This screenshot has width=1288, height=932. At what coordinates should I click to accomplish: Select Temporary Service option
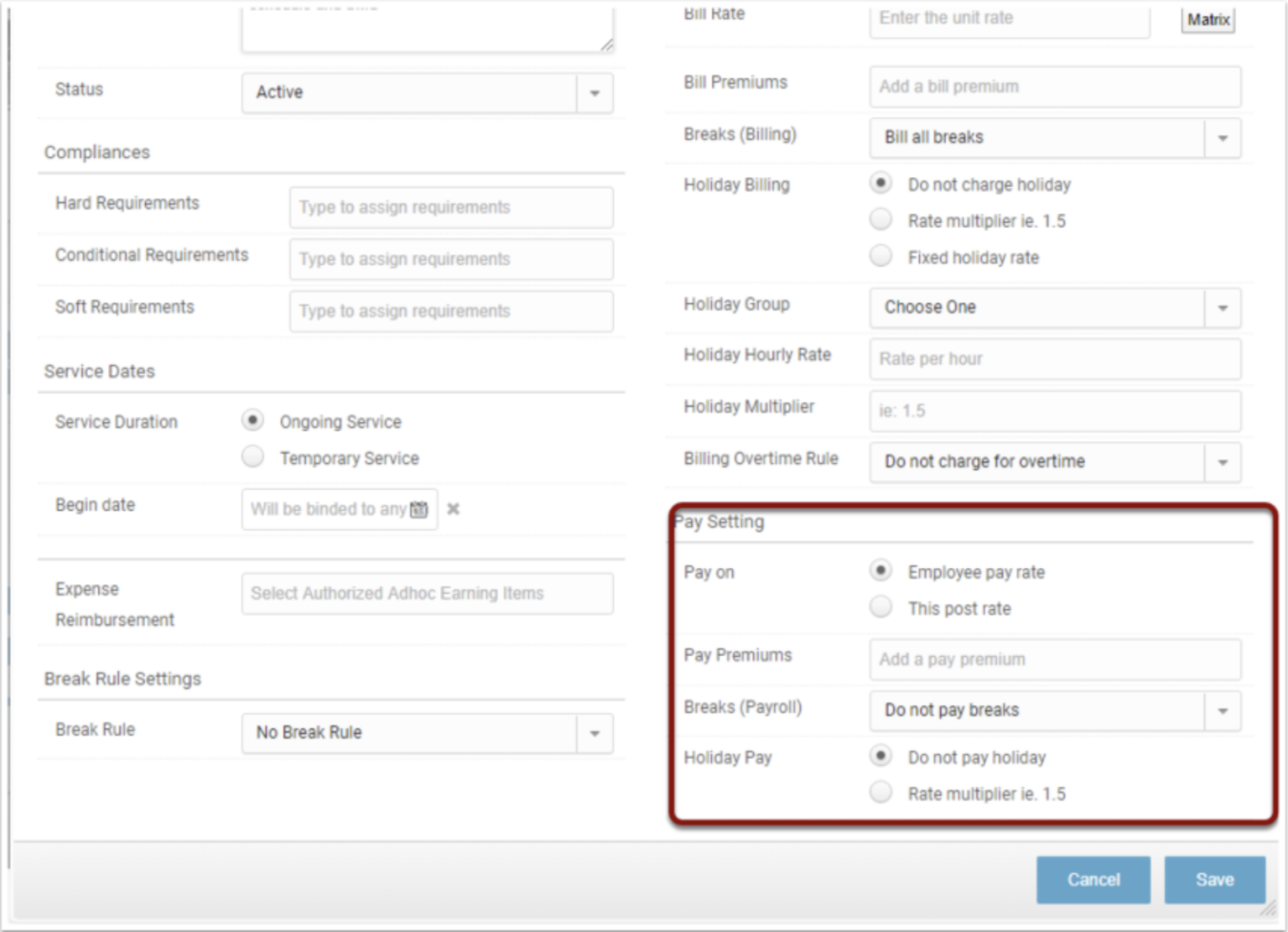(252, 456)
